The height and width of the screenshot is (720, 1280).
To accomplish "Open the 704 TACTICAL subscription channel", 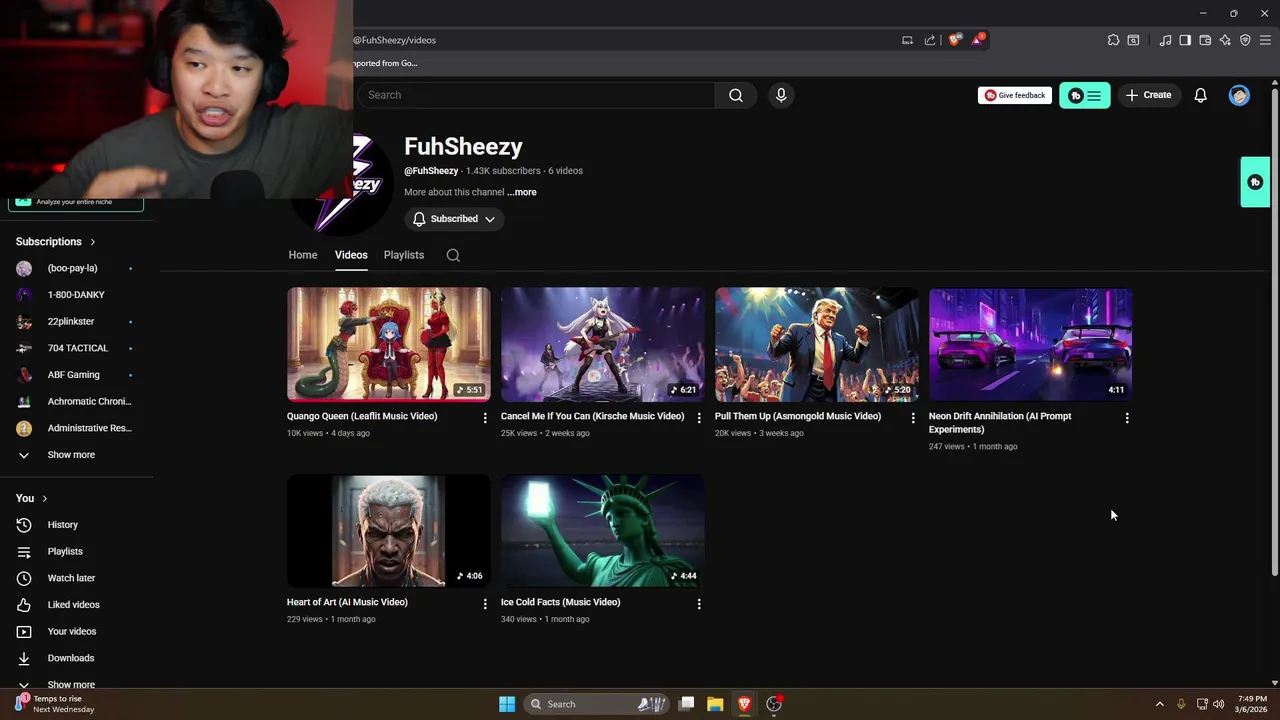I will point(76,348).
